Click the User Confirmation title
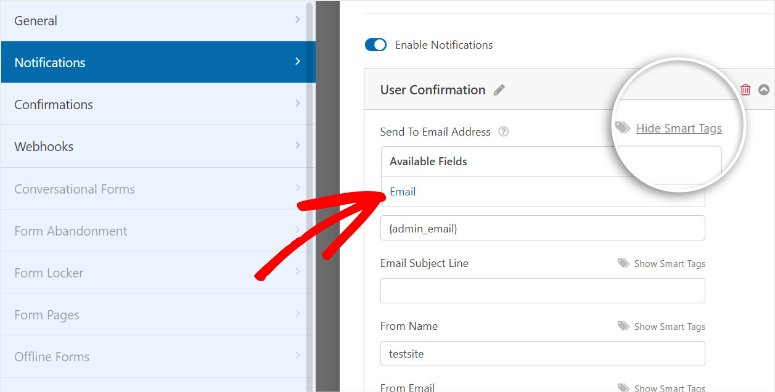 (432, 90)
